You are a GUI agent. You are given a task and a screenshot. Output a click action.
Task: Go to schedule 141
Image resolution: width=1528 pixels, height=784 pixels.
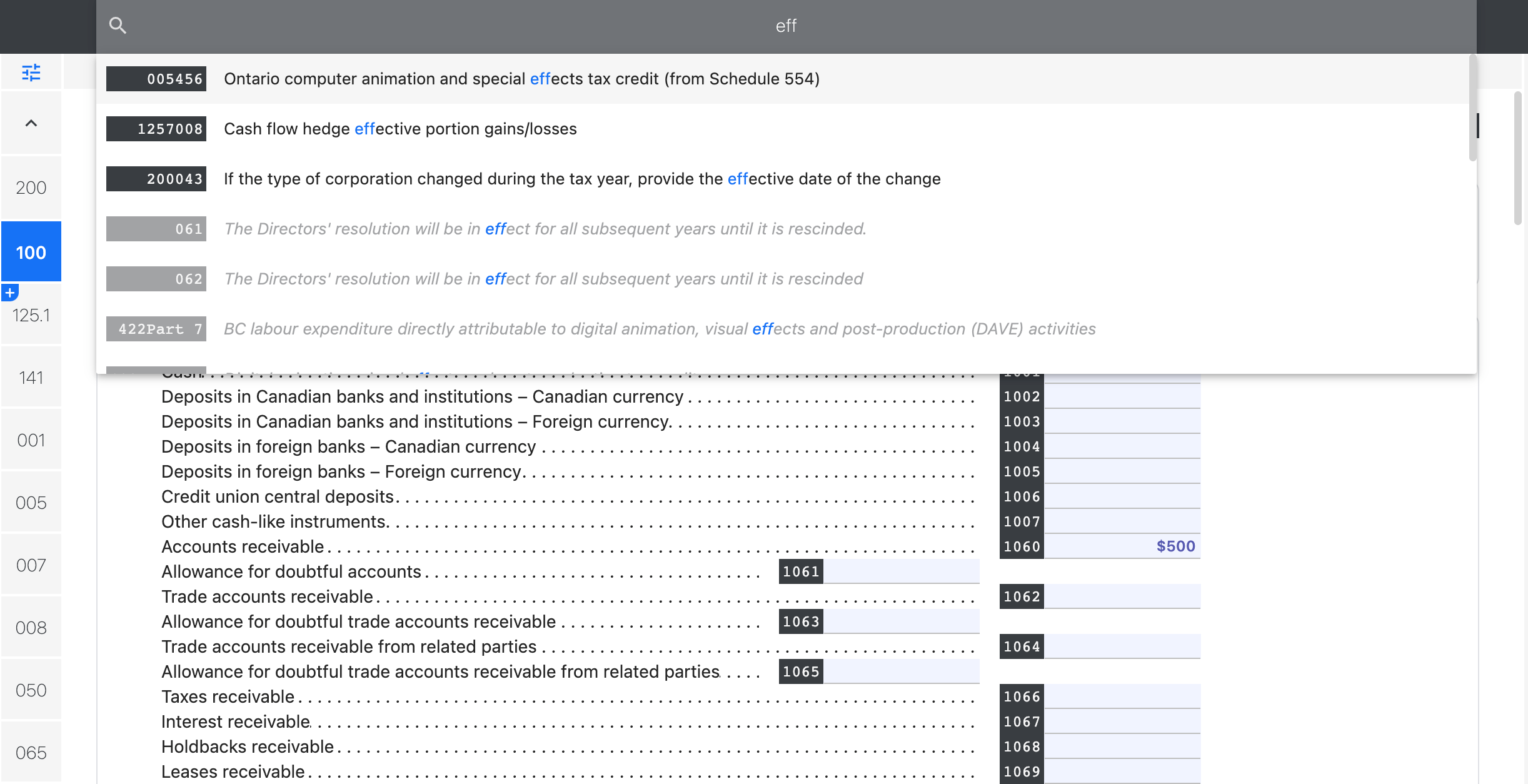pyautogui.click(x=31, y=378)
